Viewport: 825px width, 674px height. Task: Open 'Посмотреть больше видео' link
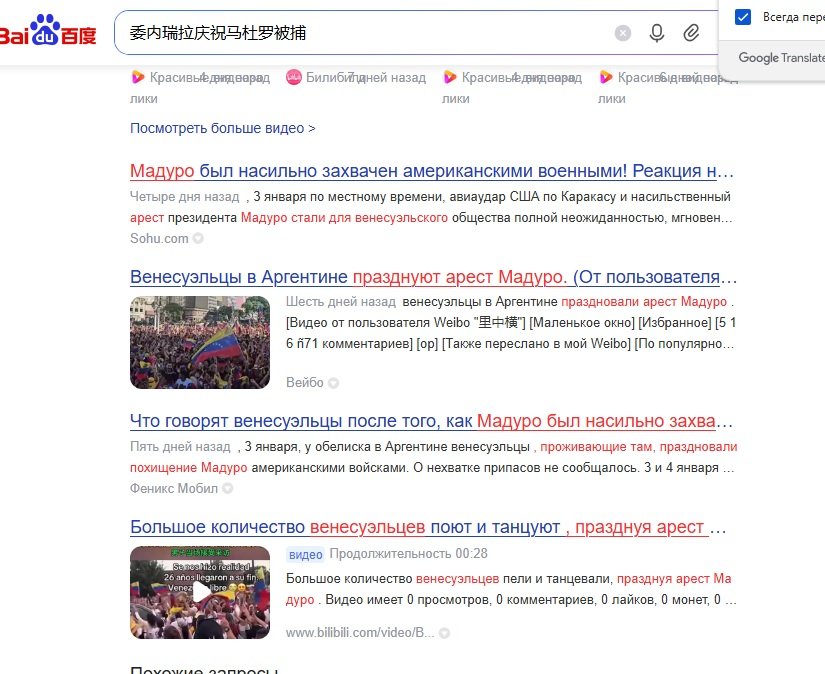click(x=223, y=128)
